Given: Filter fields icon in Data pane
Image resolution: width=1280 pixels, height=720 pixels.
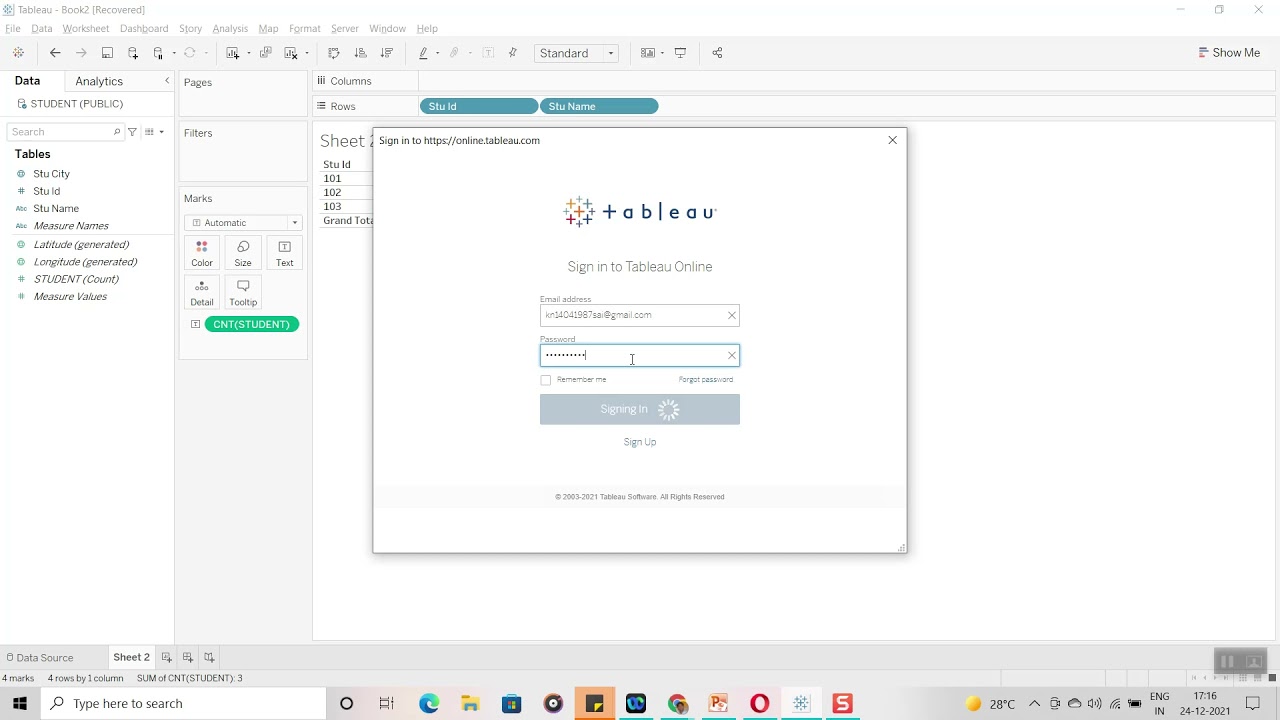Looking at the screenshot, I should point(132,132).
